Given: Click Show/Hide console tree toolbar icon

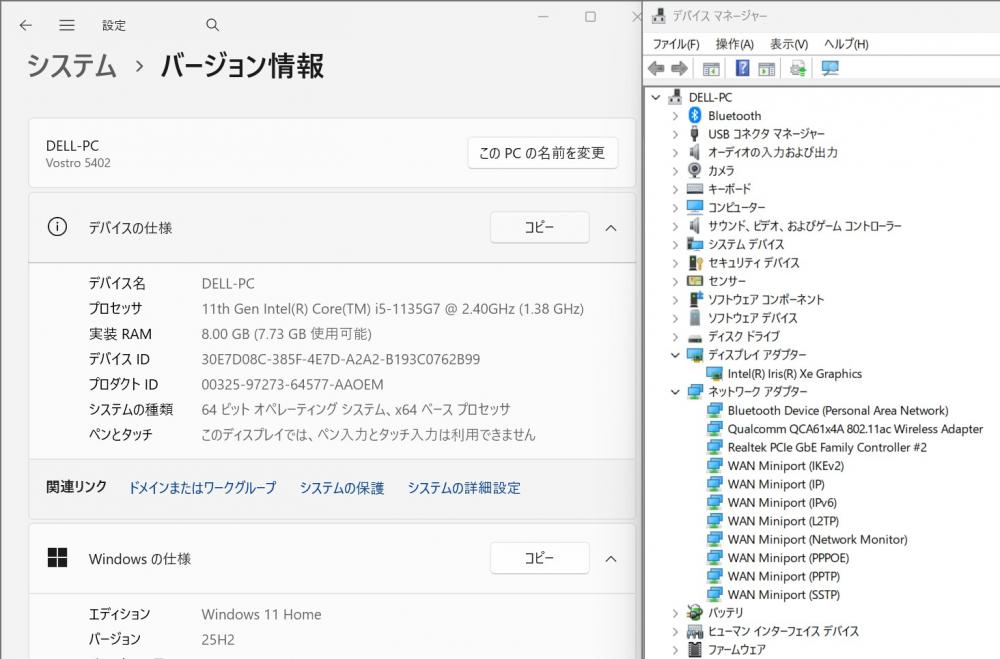Looking at the screenshot, I should (x=711, y=68).
